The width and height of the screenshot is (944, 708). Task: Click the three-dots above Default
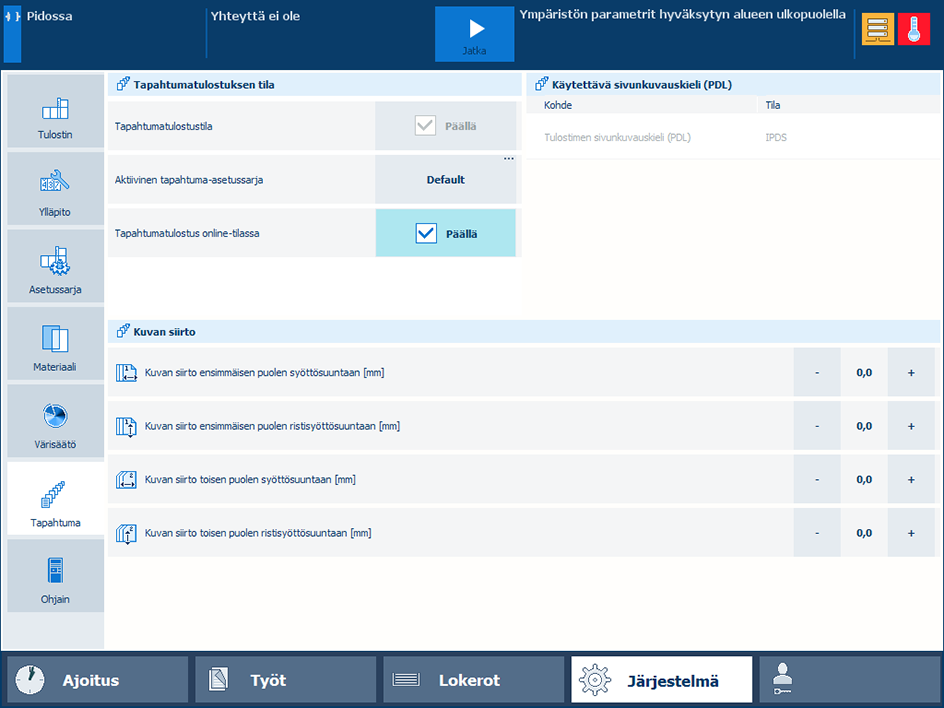tap(508, 159)
